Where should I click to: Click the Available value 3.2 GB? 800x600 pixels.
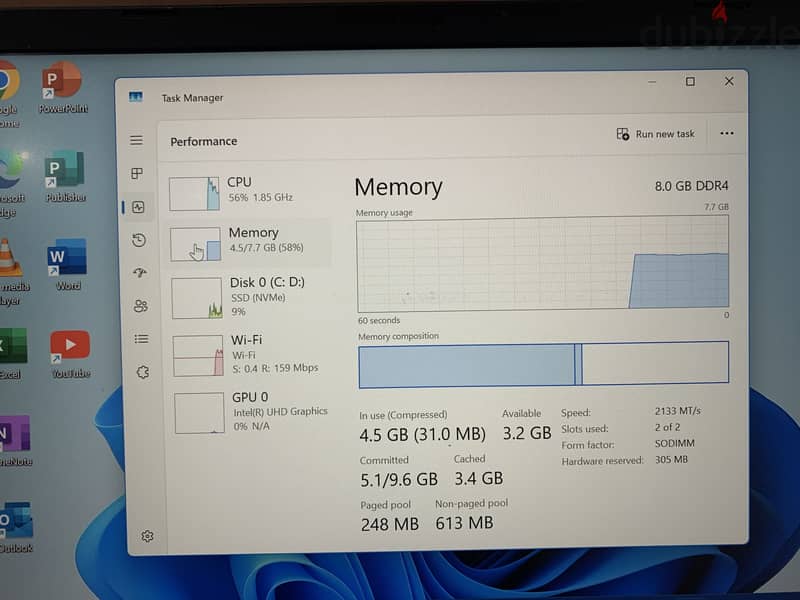tap(527, 433)
